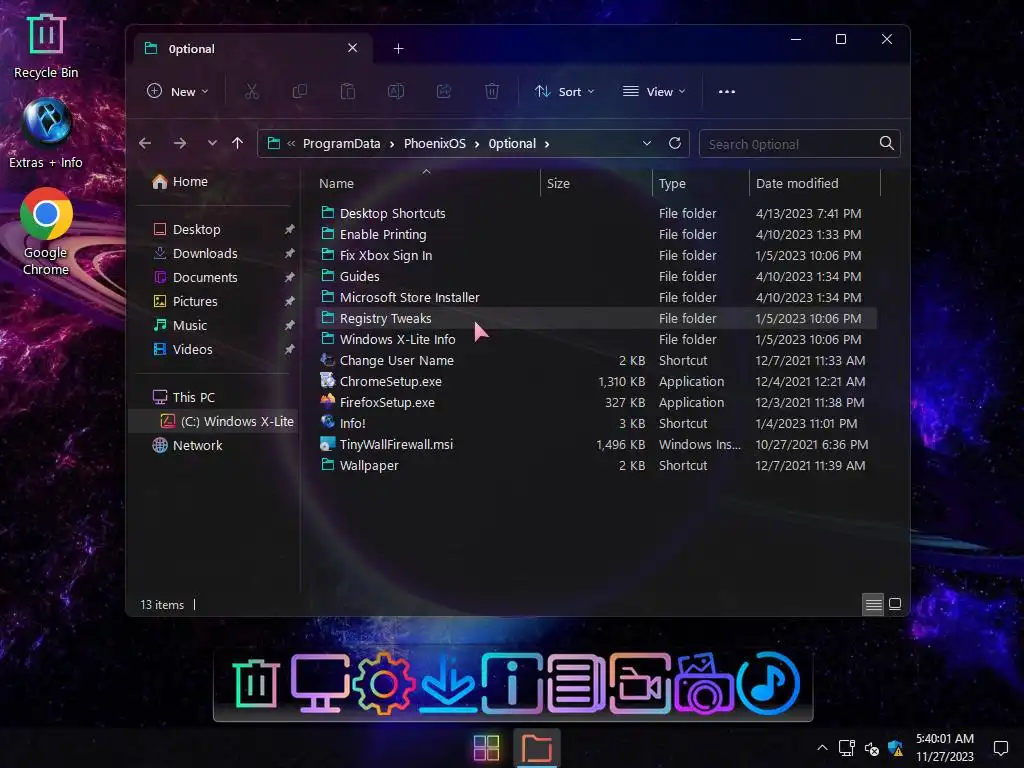Click the taskbar clock and date
The height and width of the screenshot is (768, 1024).
(944, 748)
